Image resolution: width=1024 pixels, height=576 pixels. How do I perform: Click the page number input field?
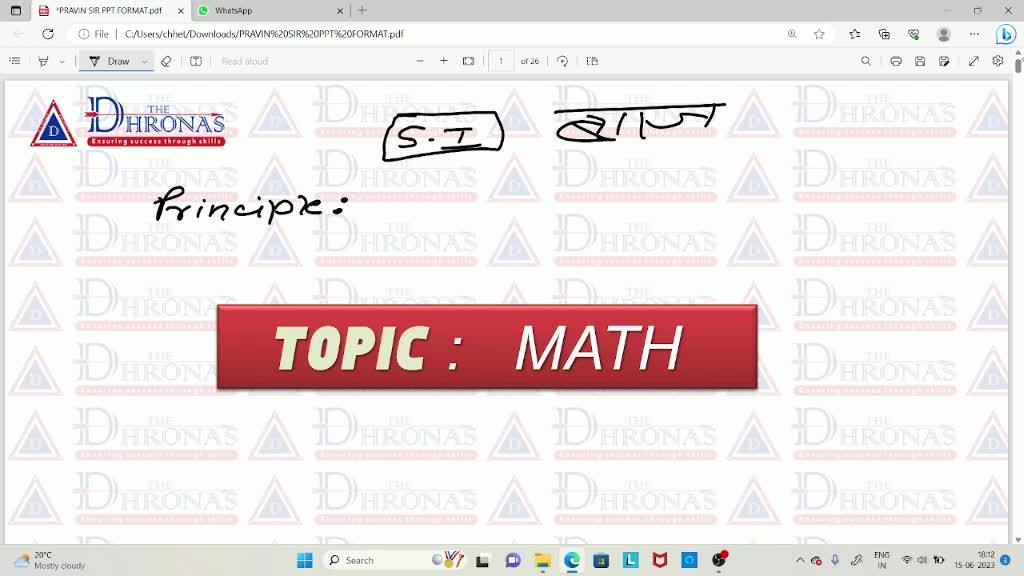pyautogui.click(x=501, y=61)
